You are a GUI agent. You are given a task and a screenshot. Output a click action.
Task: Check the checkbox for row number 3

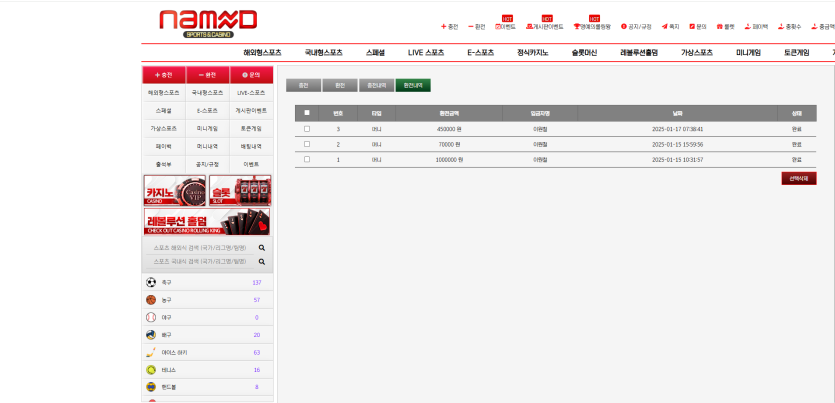(x=307, y=129)
